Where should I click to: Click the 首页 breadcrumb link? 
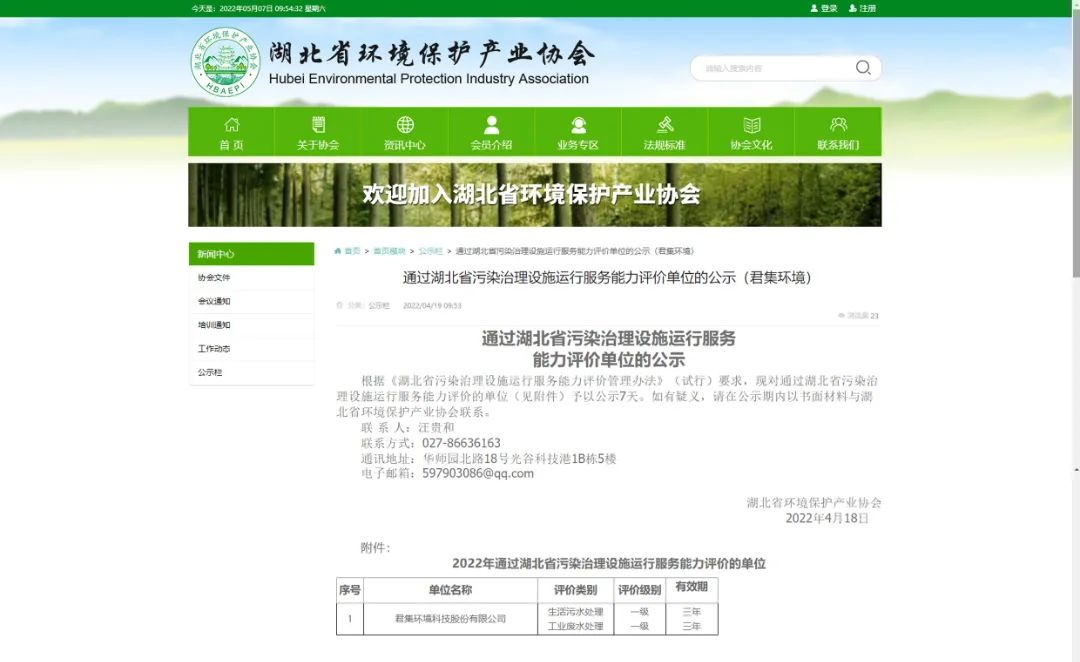351,251
